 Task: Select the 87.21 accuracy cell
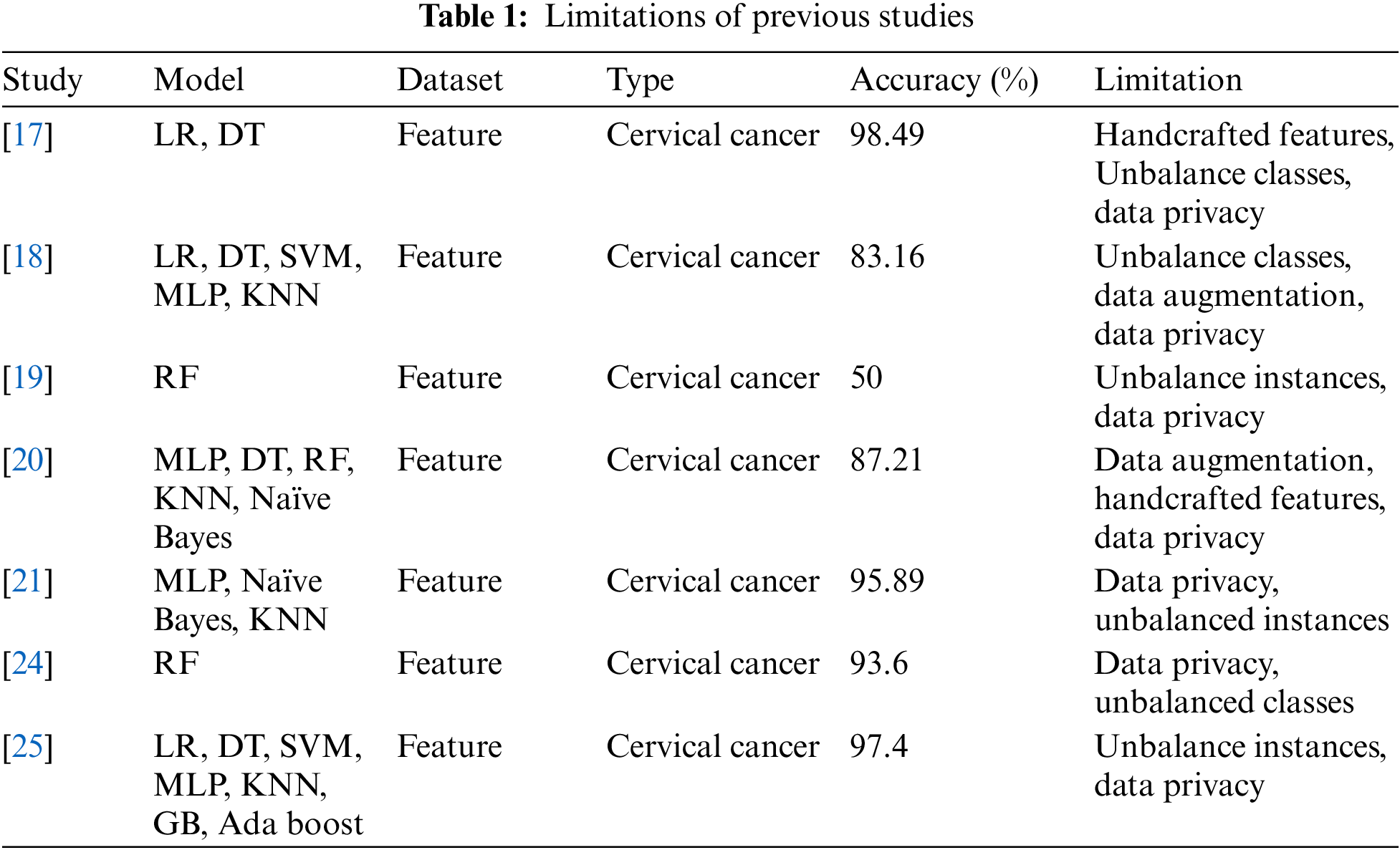tap(887, 460)
